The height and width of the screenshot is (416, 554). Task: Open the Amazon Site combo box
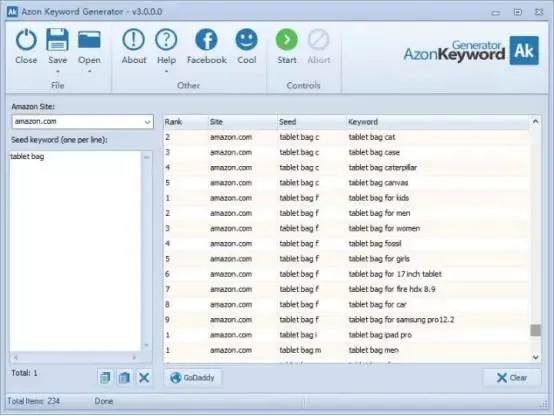point(83,122)
